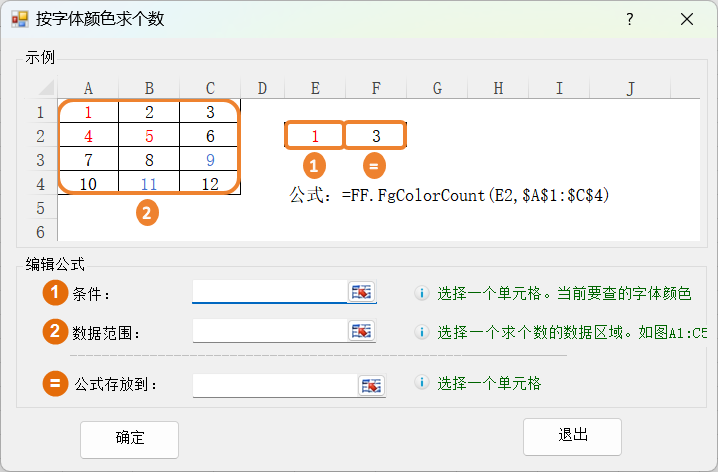718x472 pixels.
Task: Click range picker icon beside 条件 field
Action: 361,292
